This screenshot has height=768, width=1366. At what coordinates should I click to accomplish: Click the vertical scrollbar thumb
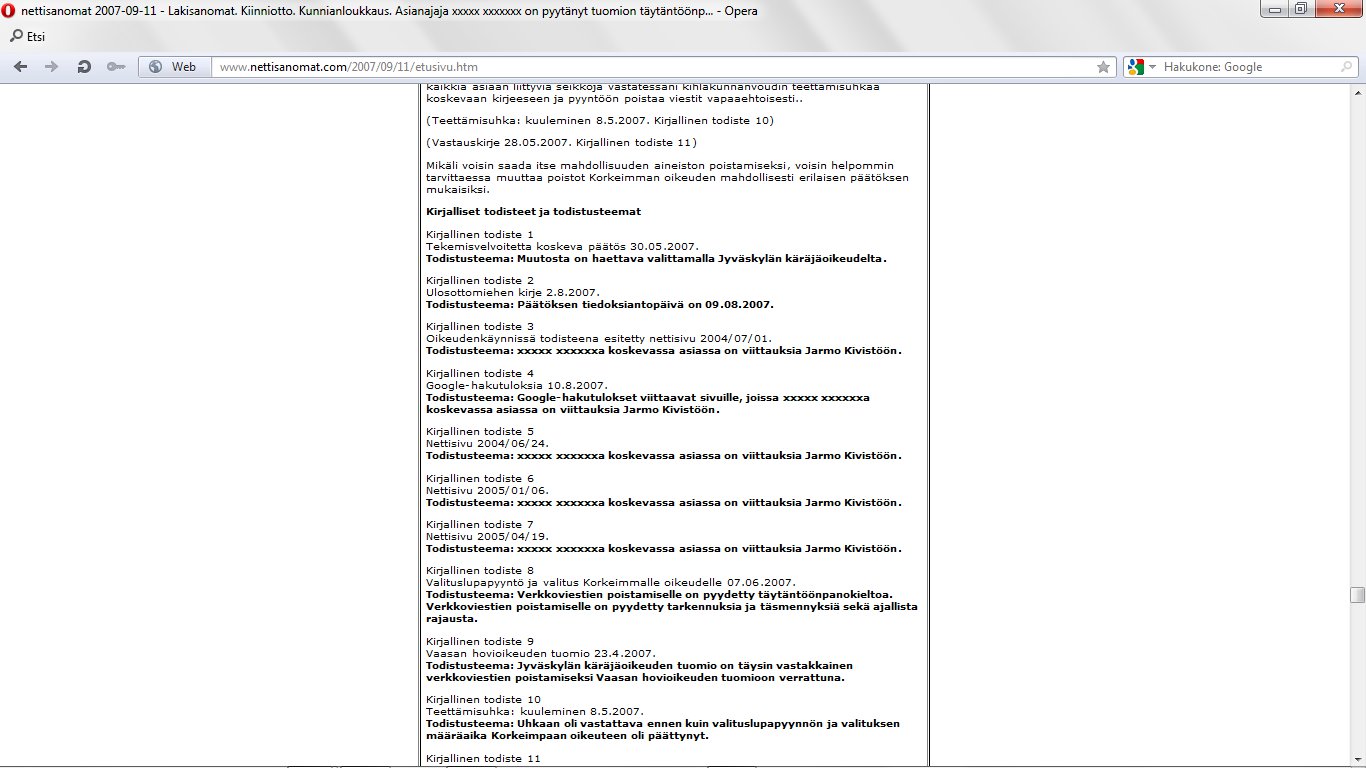(x=1357, y=595)
